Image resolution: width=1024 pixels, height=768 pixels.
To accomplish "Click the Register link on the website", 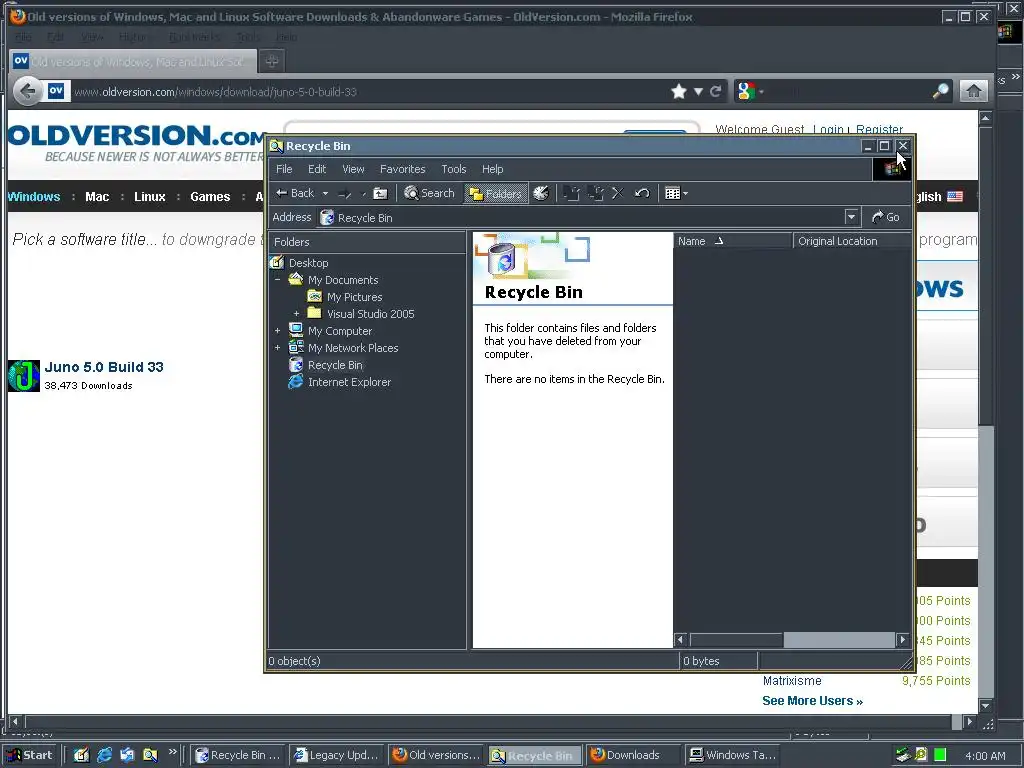I will [879, 129].
